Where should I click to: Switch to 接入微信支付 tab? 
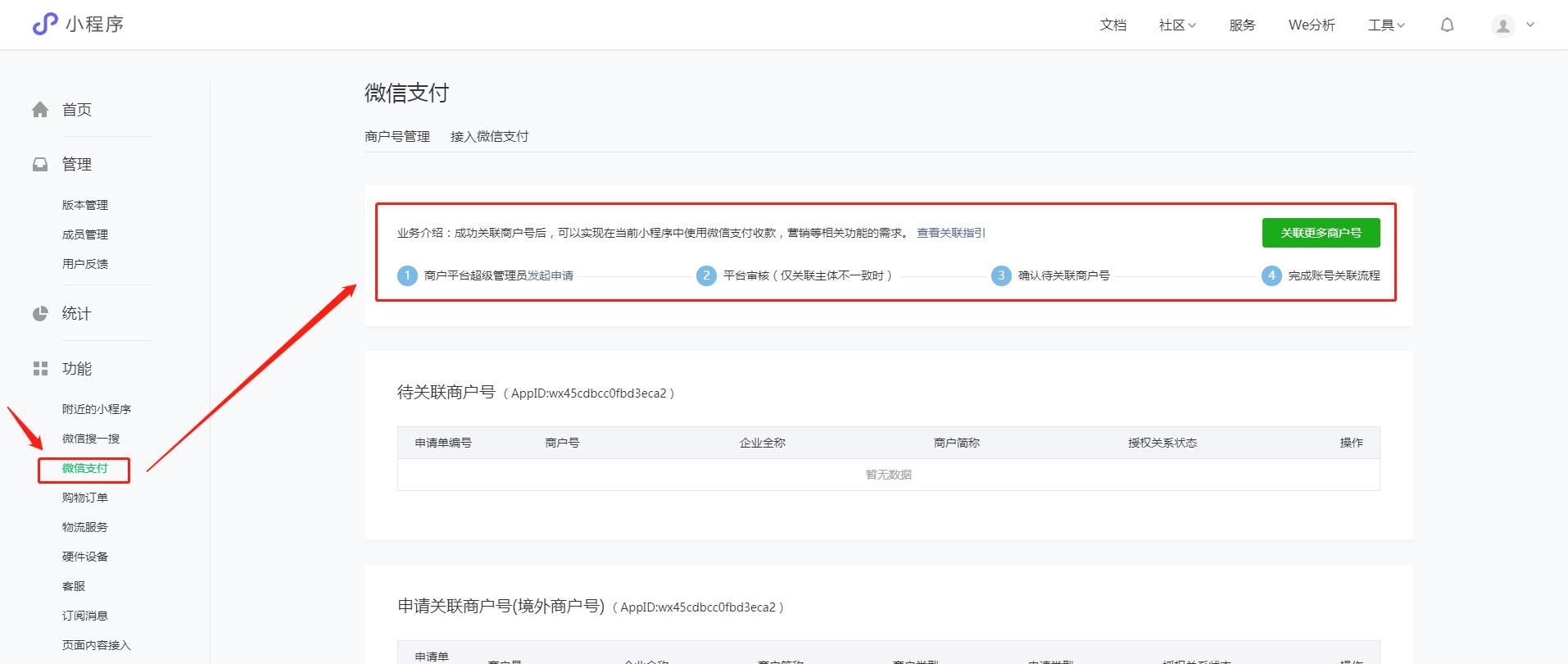pyautogui.click(x=489, y=136)
